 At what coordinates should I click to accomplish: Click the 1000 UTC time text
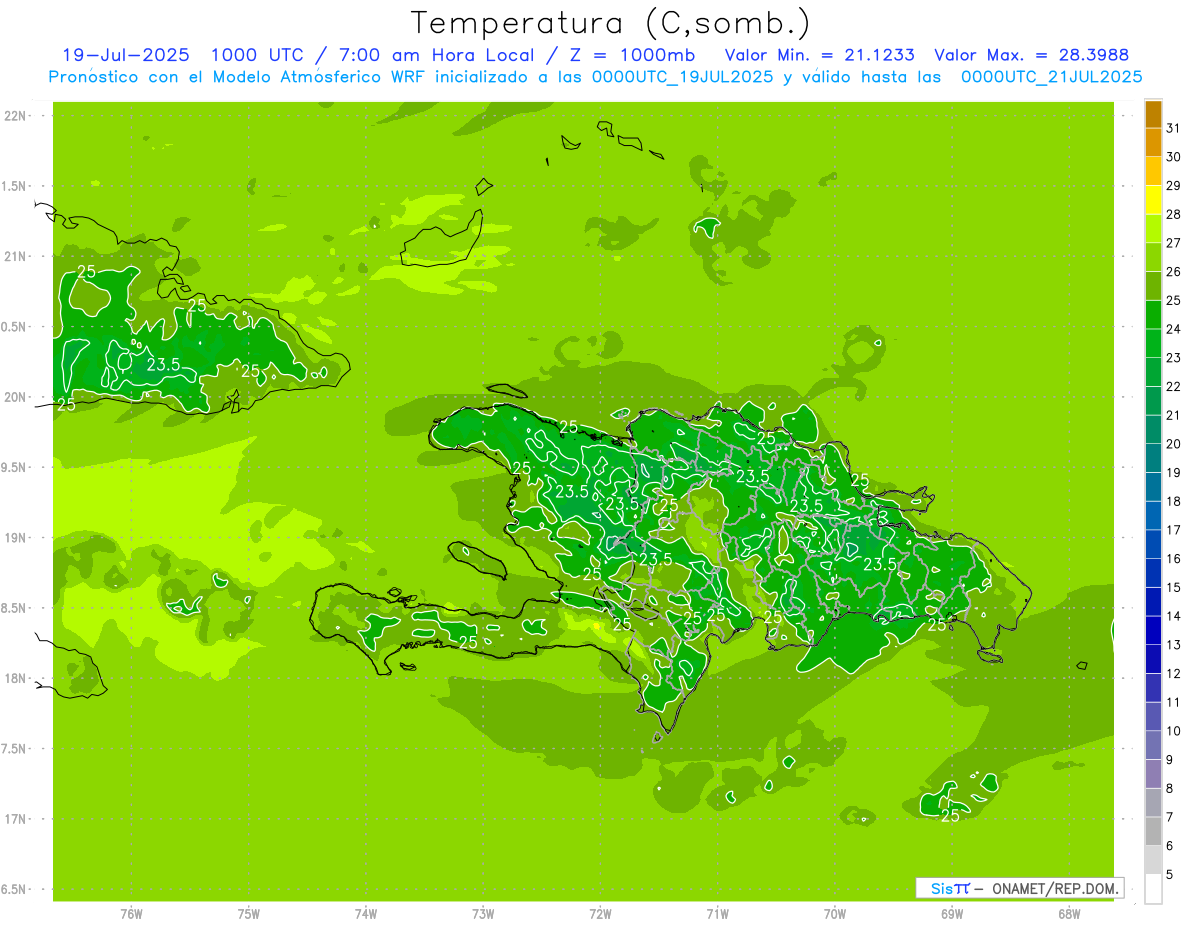258,55
